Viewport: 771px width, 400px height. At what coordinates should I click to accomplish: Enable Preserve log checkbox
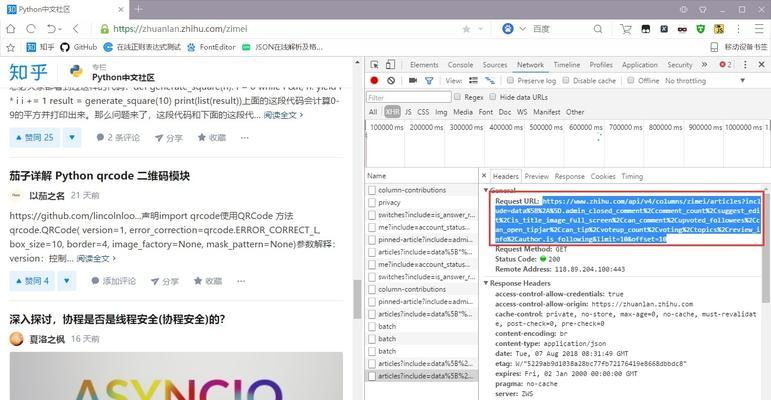(510, 80)
